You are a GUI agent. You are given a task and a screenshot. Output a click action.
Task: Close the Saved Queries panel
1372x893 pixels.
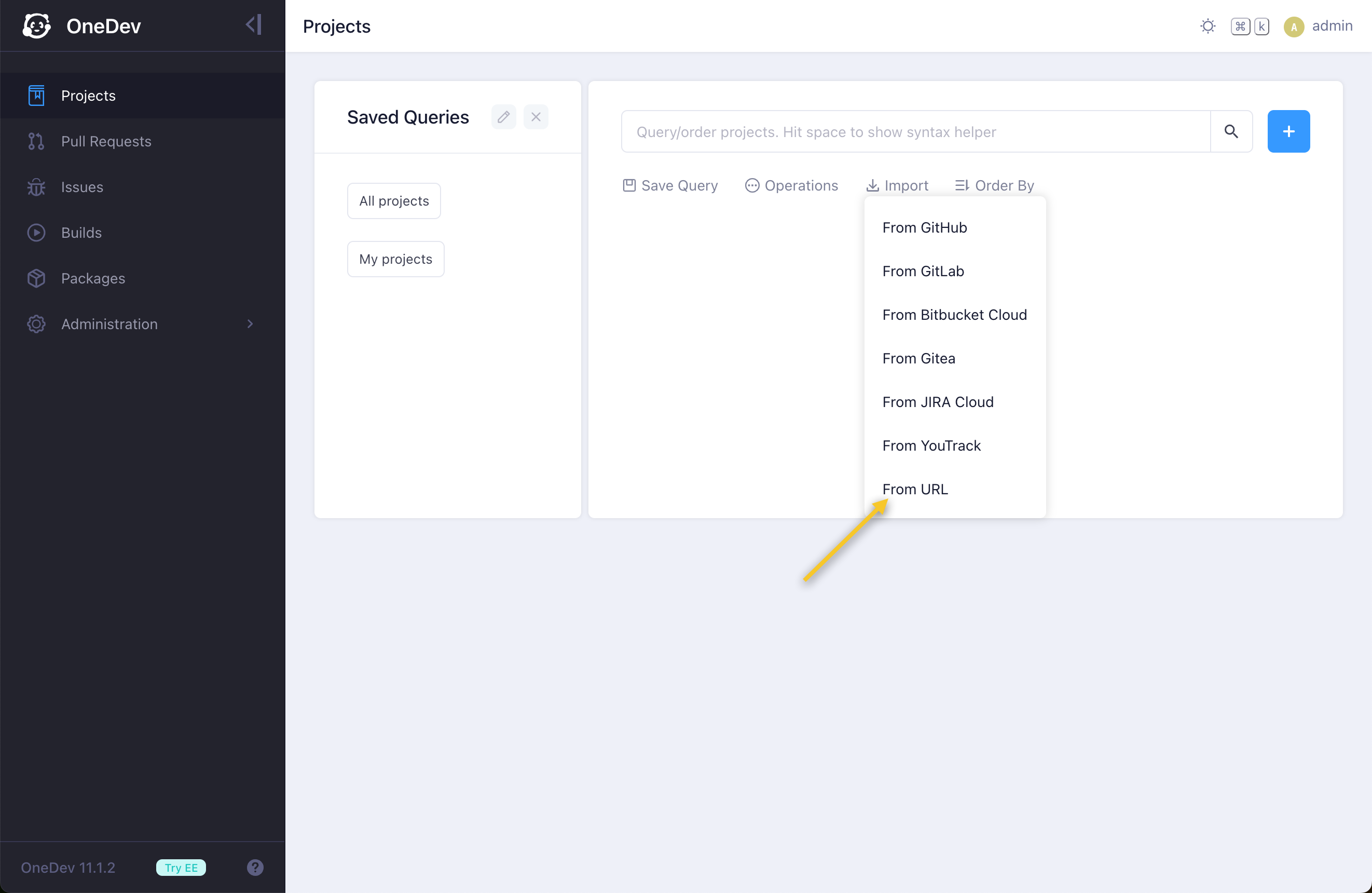click(x=536, y=117)
